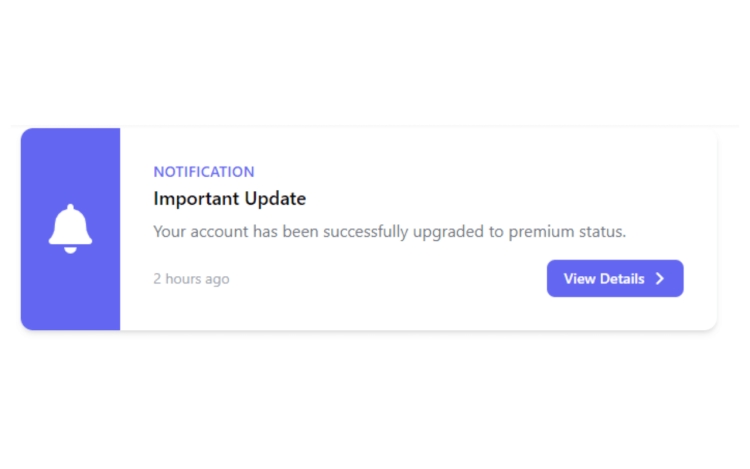Viewport: 750px width, 469px height.
Task: Click empty card space between timestamp and button
Action: pyautogui.click(x=387, y=279)
